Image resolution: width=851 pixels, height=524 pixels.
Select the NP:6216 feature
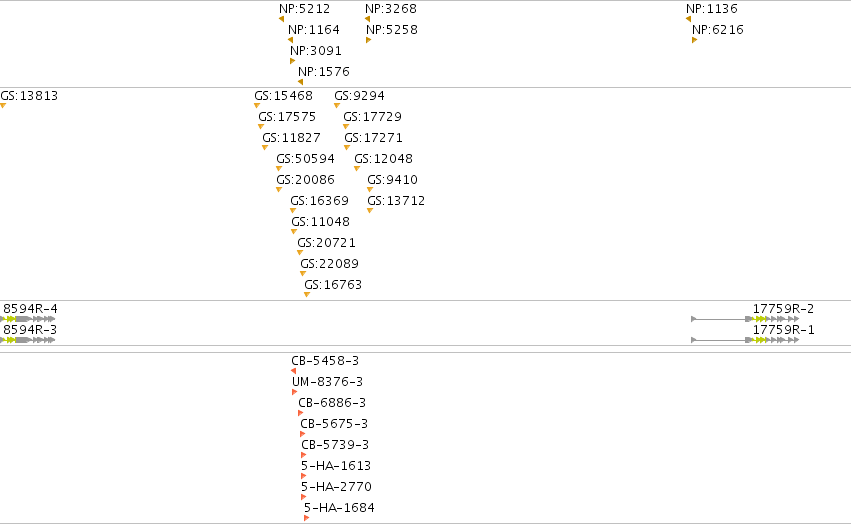pos(717,29)
